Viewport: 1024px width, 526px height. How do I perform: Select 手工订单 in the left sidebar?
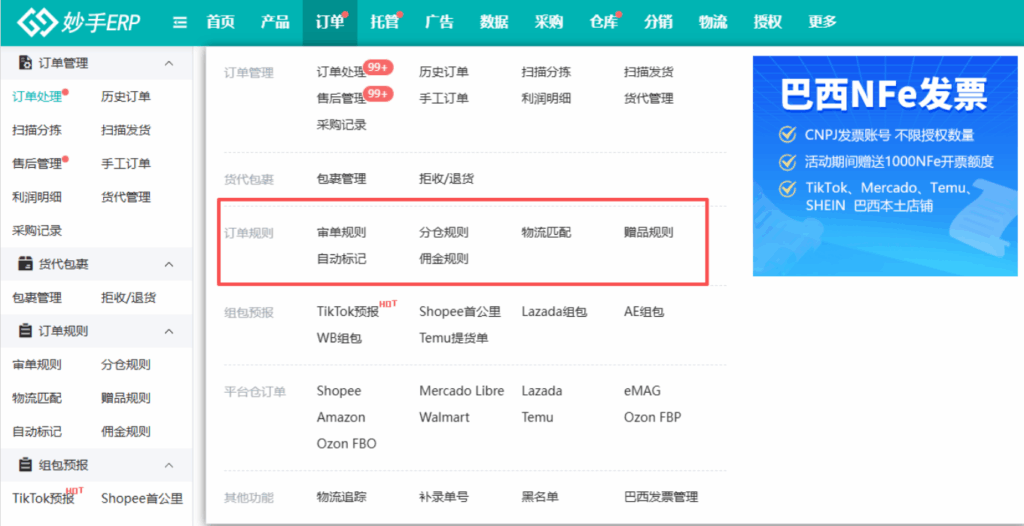pos(126,164)
